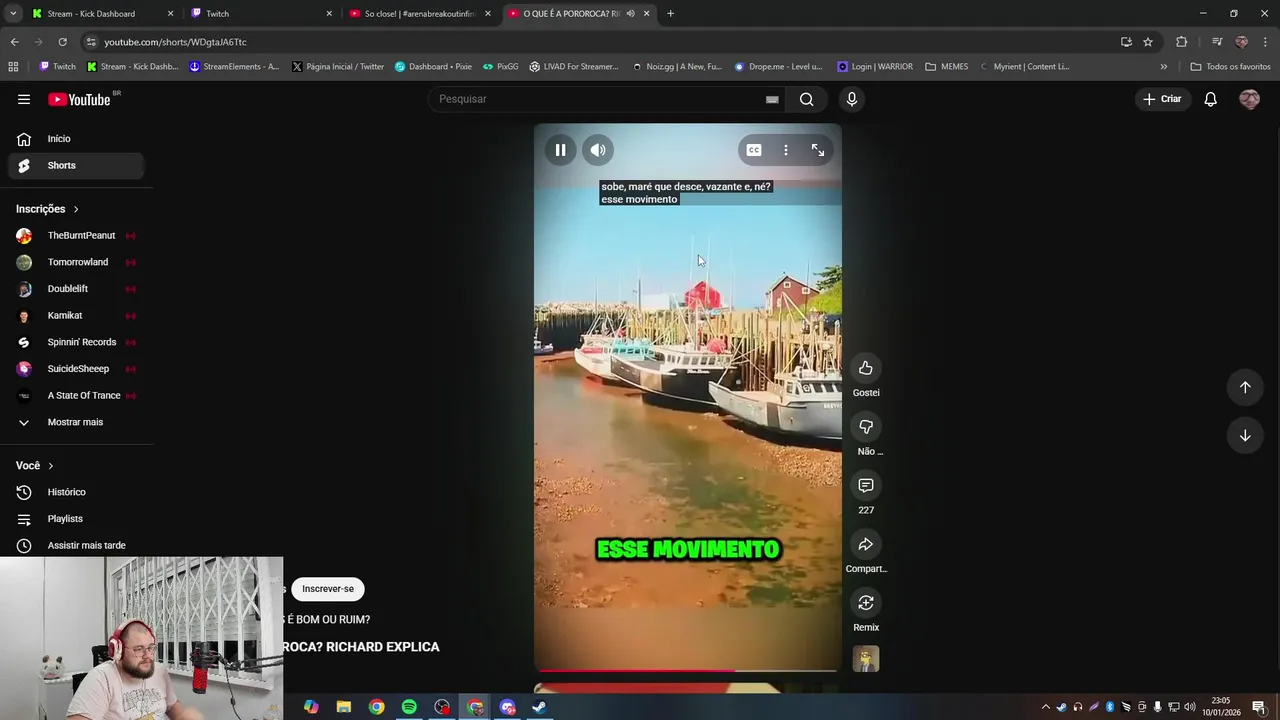The height and width of the screenshot is (720, 1280).
Task: Go to Início in sidebar
Action: pos(76,139)
